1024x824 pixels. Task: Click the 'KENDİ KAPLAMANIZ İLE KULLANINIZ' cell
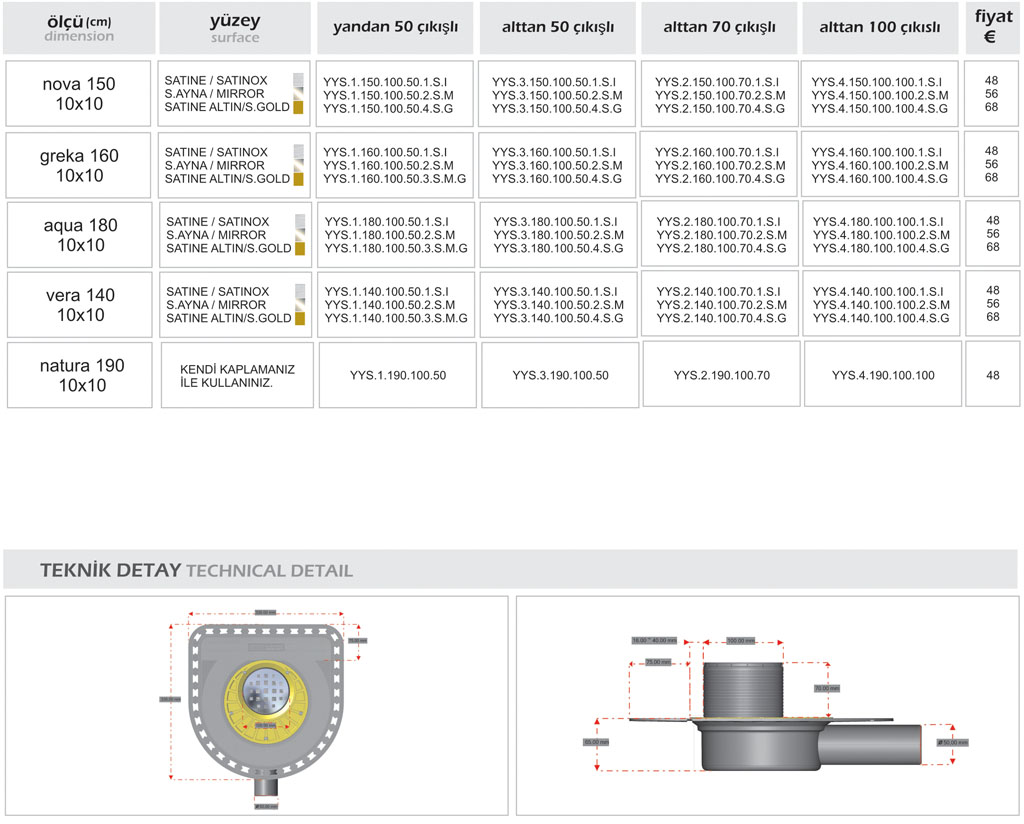pyautogui.click(x=237, y=376)
